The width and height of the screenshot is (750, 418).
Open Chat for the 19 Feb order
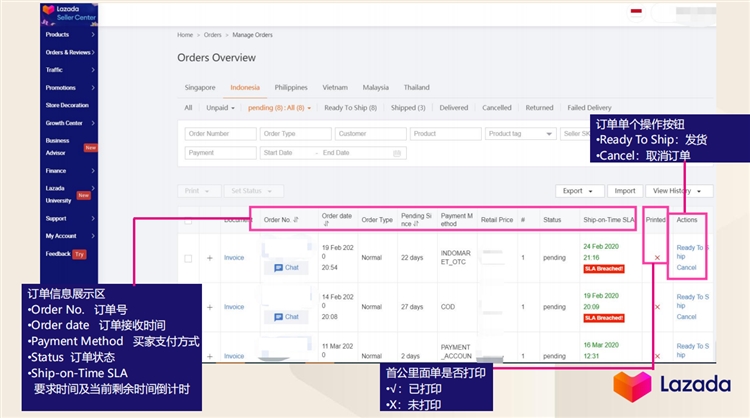tap(286, 268)
